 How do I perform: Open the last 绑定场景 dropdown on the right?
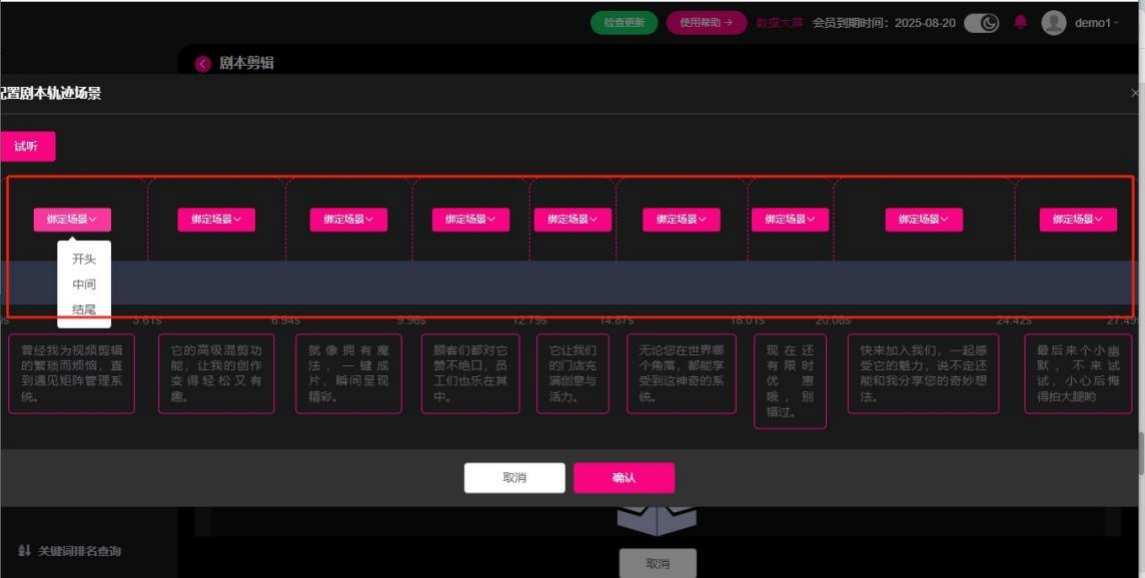pos(1077,219)
